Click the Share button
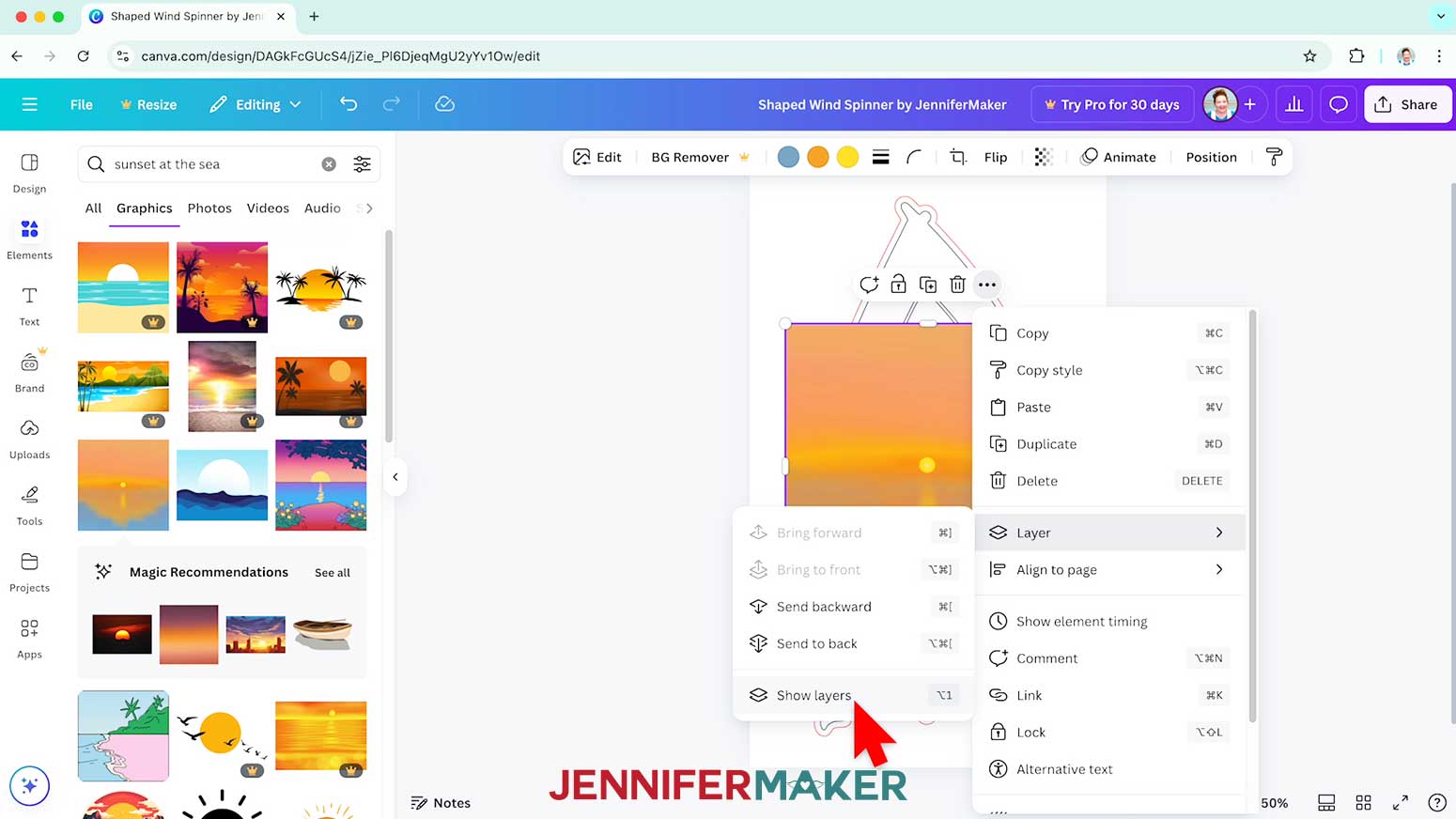This screenshot has height=819, width=1456. [1406, 104]
